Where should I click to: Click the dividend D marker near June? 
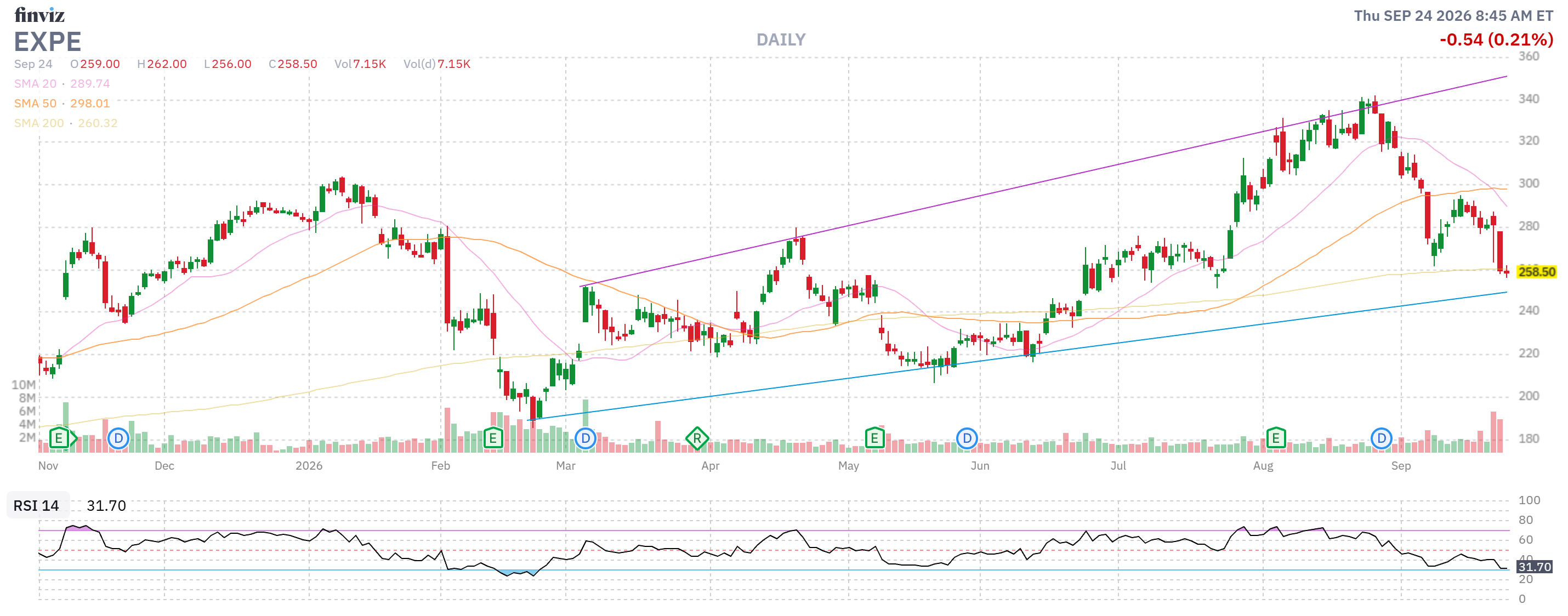tap(967, 438)
